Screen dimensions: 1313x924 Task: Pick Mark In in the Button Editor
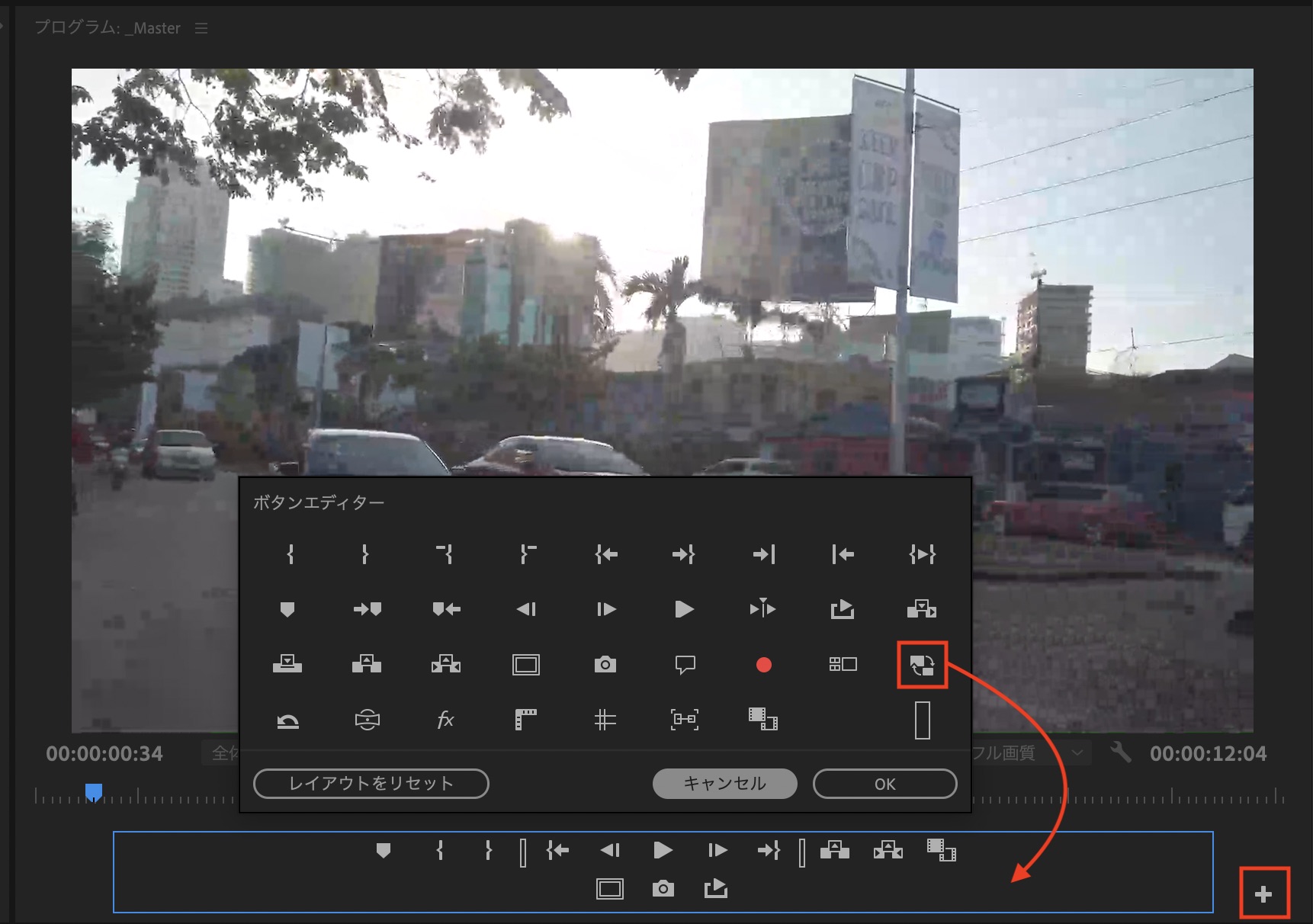click(x=291, y=554)
